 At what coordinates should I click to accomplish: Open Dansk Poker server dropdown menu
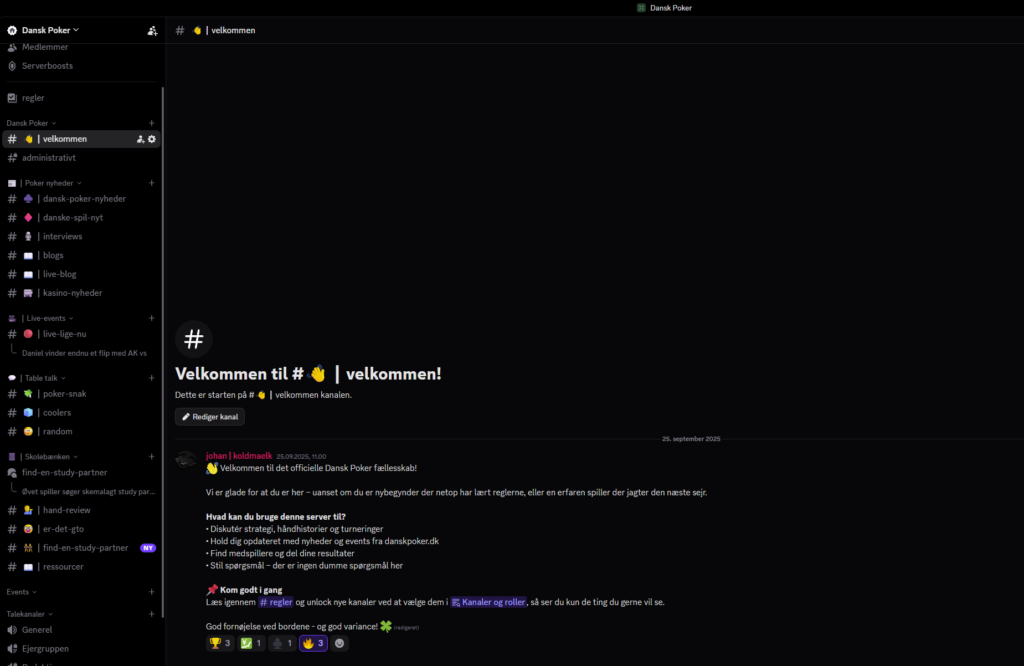pos(50,30)
